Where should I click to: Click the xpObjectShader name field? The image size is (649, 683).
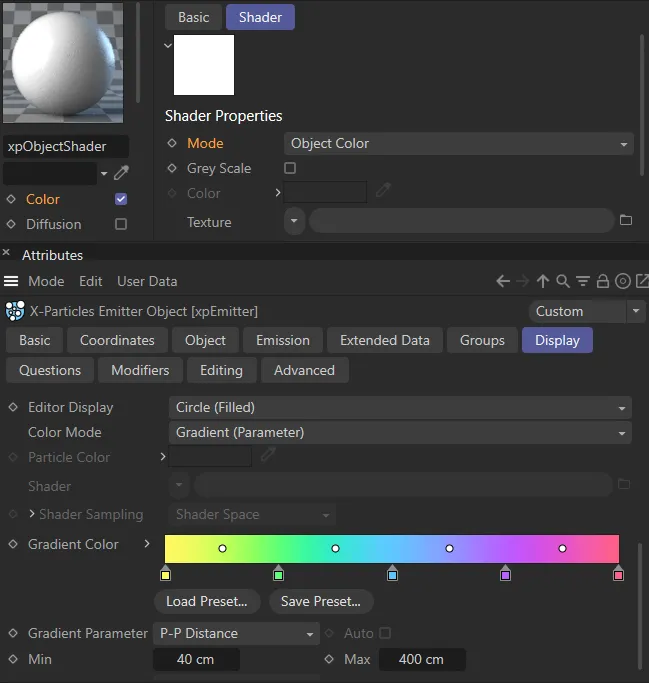click(66, 146)
